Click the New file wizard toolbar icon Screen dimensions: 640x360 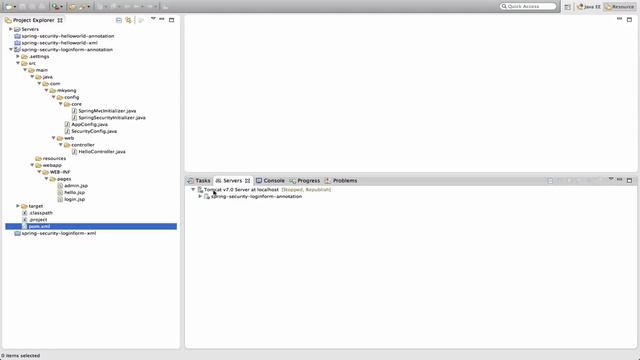click(9, 7)
